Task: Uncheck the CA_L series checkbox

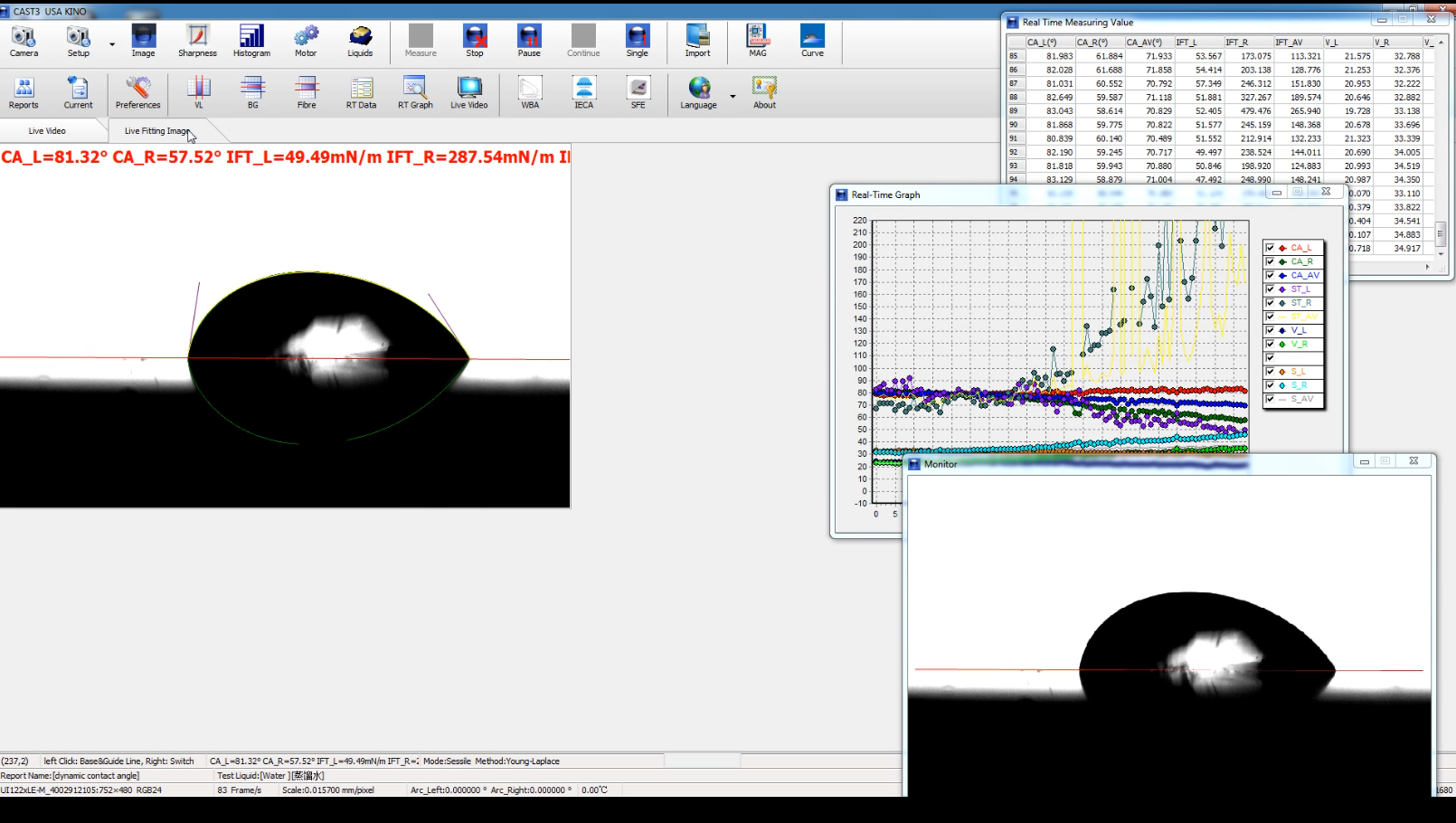Action: pyautogui.click(x=1270, y=248)
